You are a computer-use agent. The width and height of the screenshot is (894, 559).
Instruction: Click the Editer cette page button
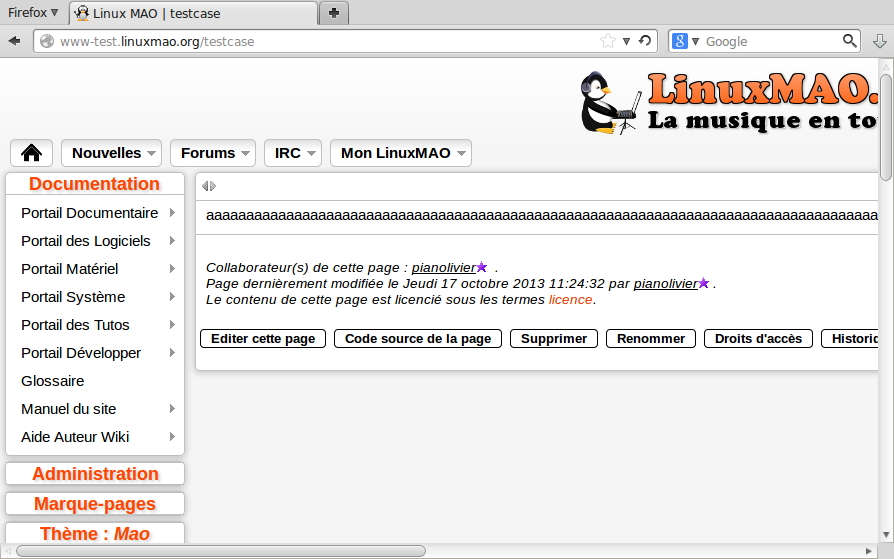click(x=263, y=338)
